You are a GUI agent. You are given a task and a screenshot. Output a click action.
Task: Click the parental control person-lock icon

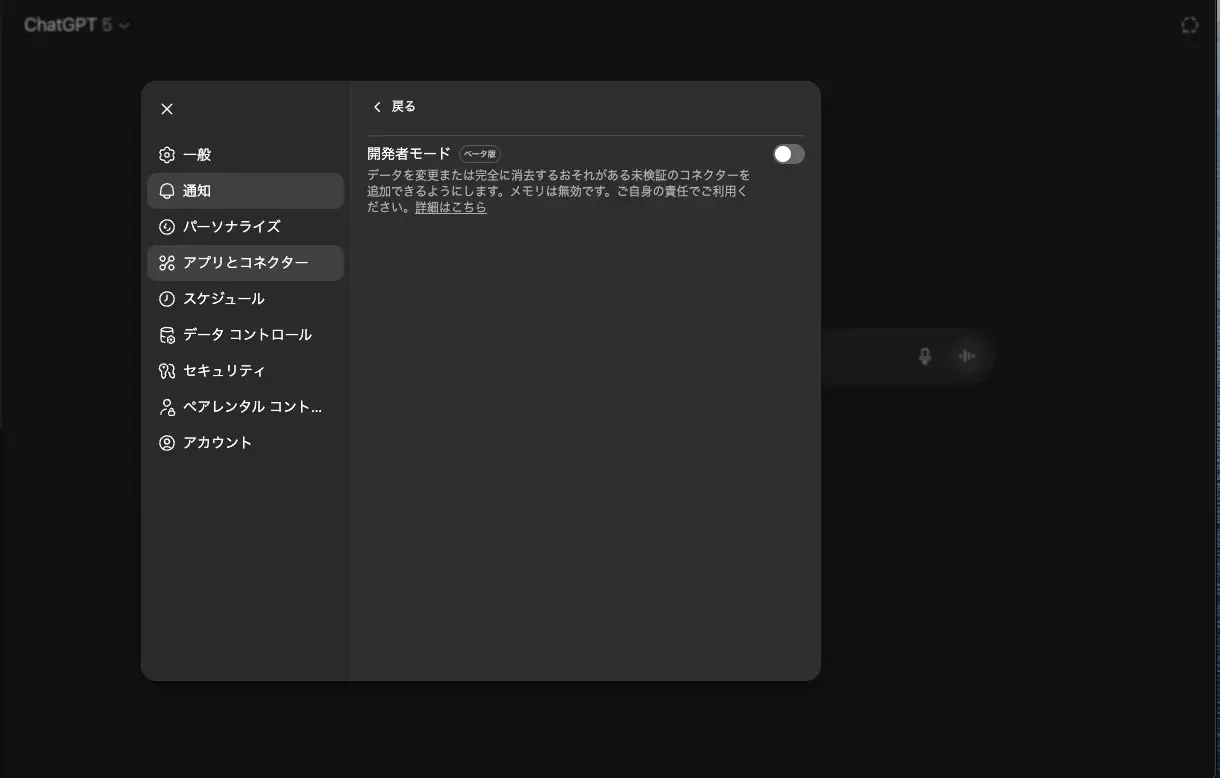click(167, 407)
